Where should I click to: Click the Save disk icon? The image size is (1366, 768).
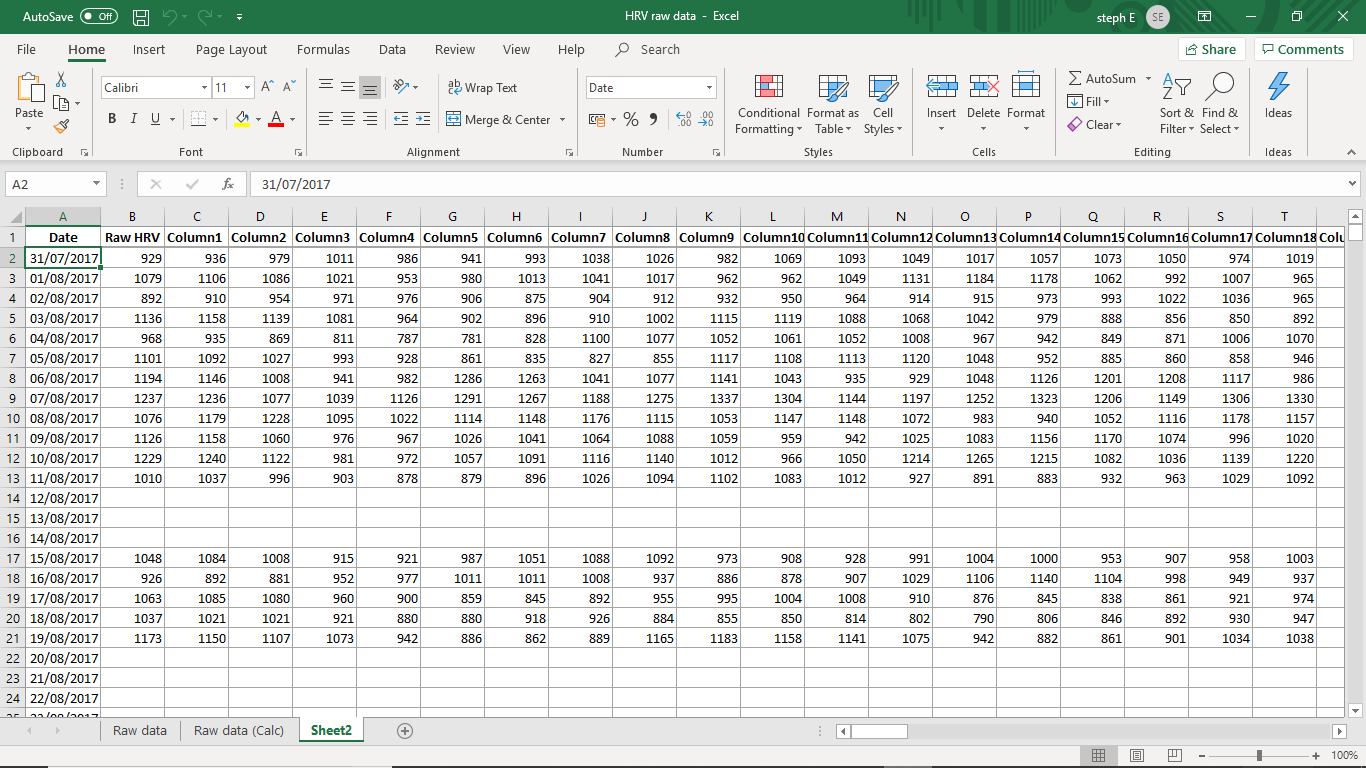[141, 17]
